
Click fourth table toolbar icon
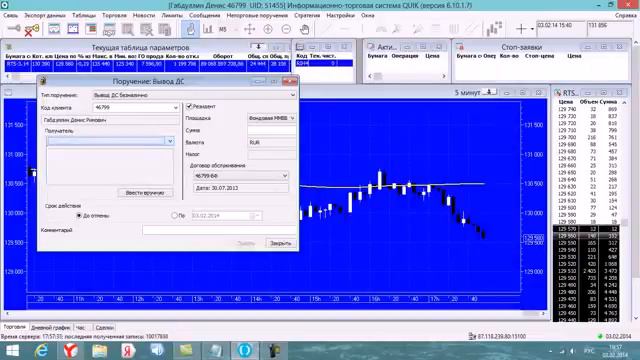(x=109, y=29)
